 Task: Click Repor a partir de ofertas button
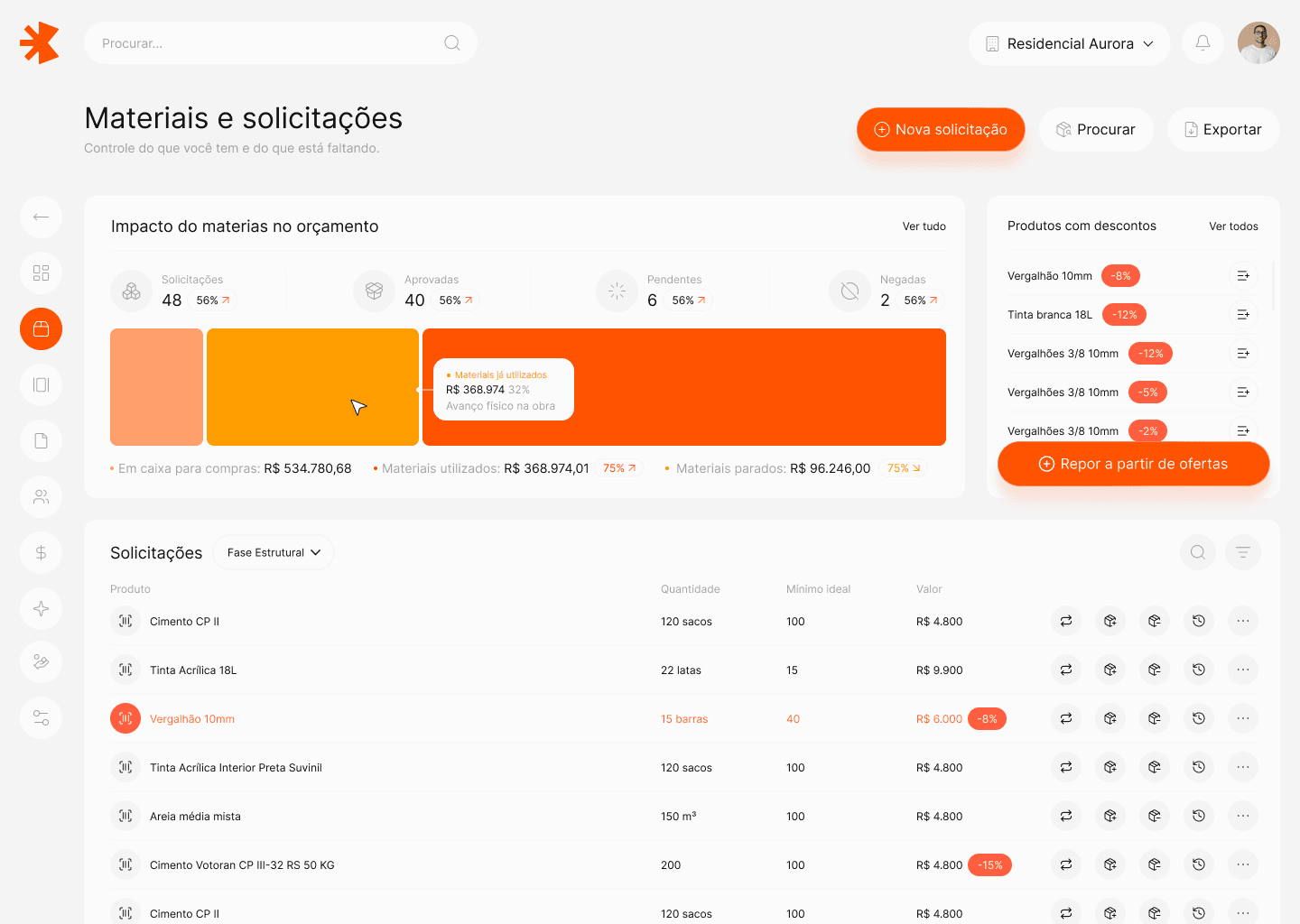pyautogui.click(x=1134, y=464)
